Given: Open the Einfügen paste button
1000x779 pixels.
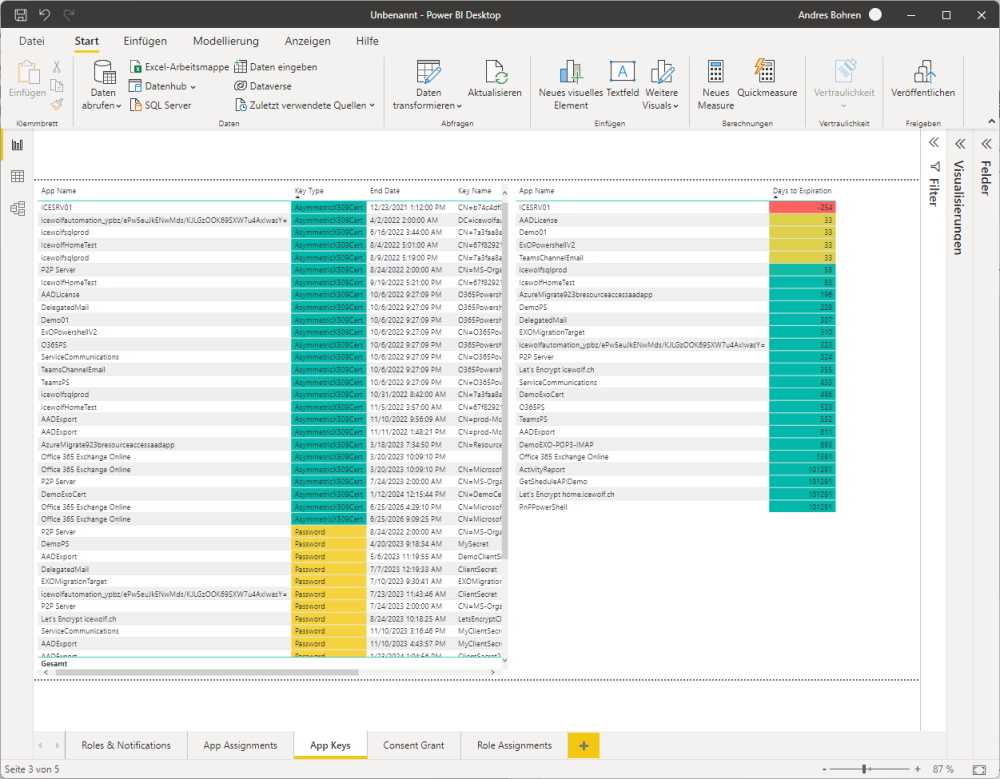Looking at the screenshot, I should [27, 80].
